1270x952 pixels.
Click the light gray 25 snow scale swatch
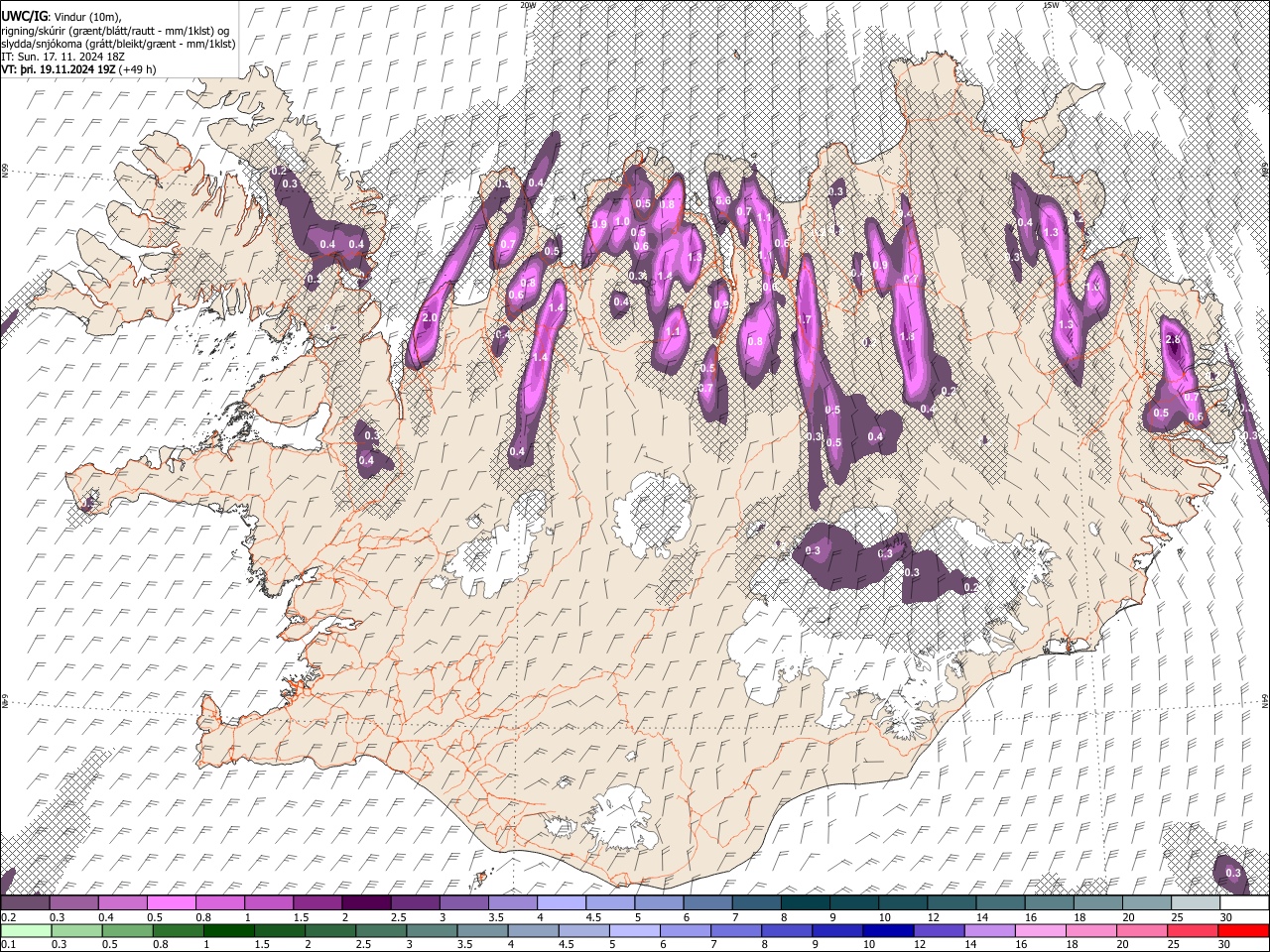tap(1197, 903)
